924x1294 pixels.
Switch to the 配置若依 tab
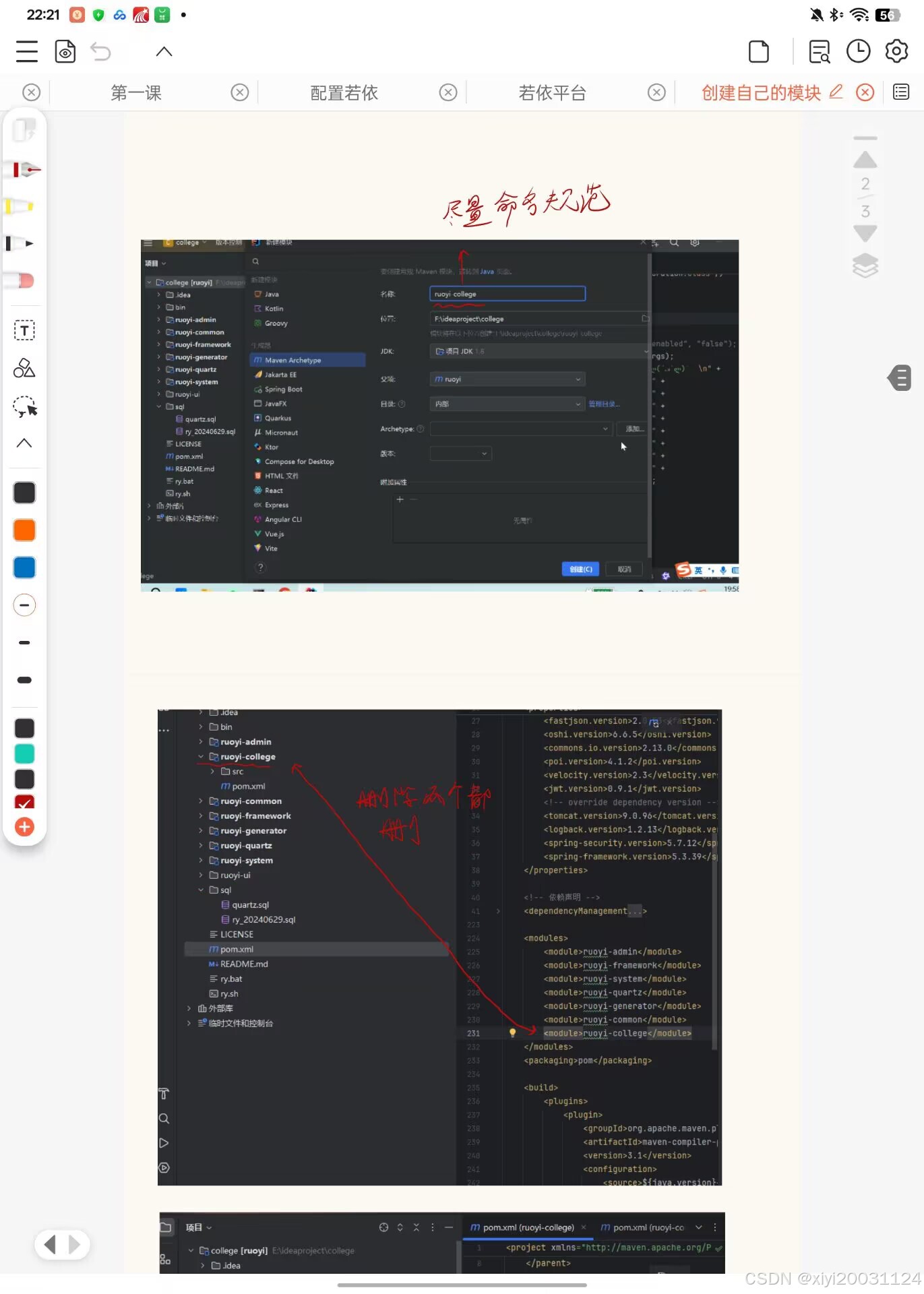click(344, 92)
